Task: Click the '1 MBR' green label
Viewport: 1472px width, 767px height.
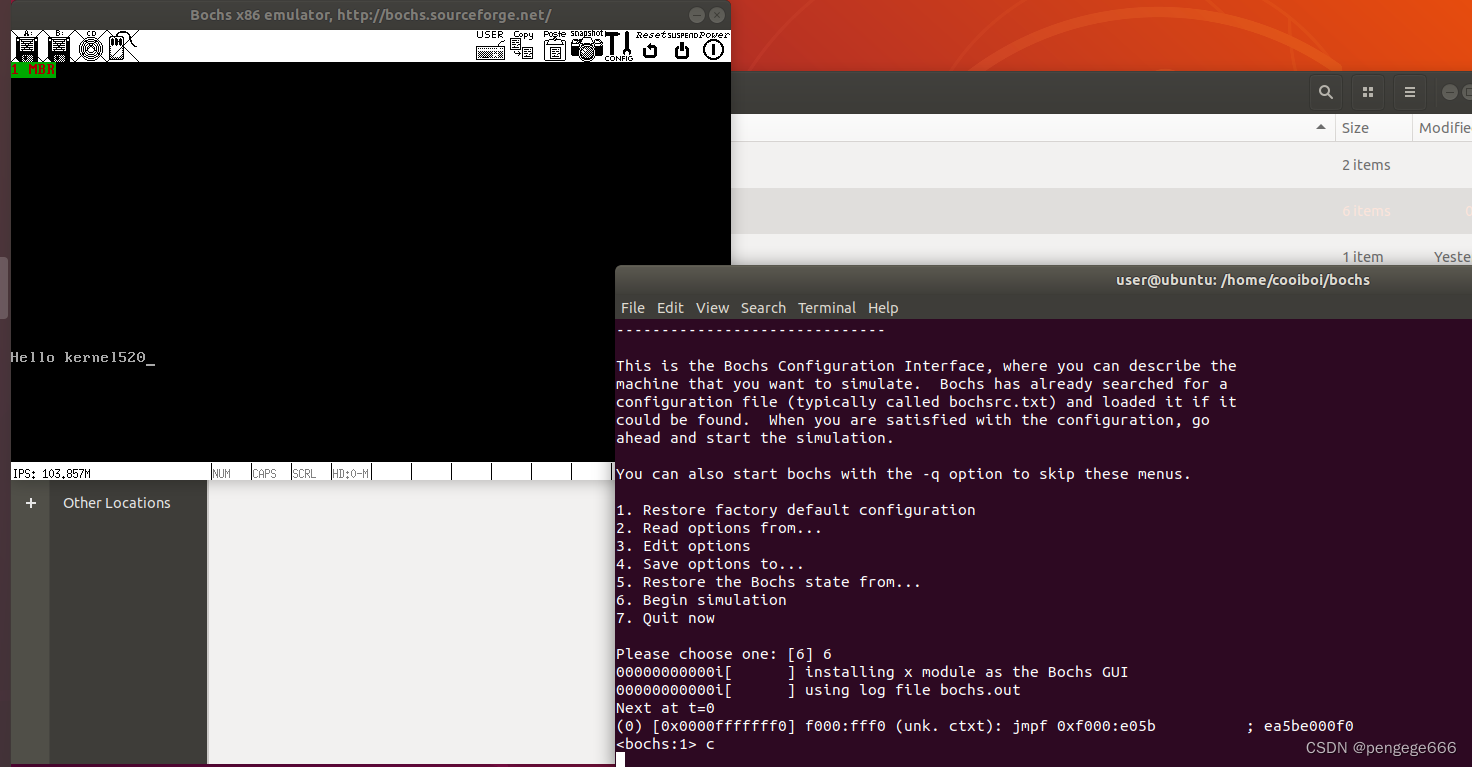Action: click(x=33, y=70)
